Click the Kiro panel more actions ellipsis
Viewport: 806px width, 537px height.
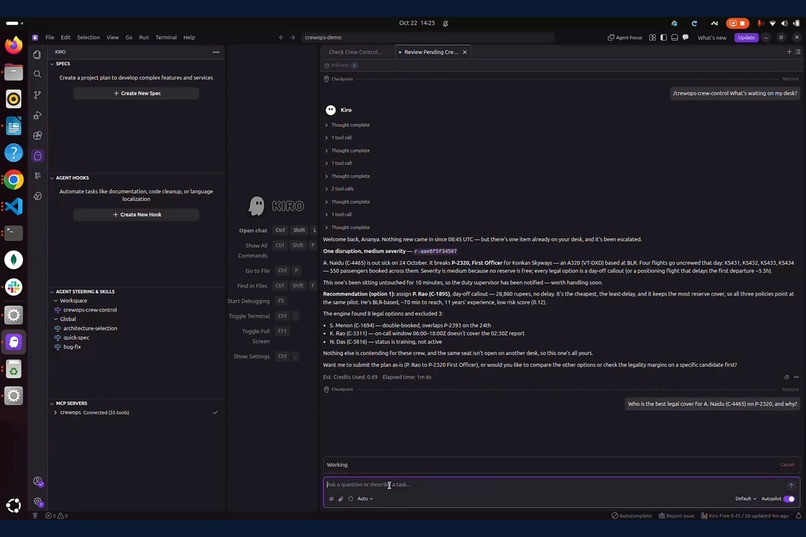coord(216,52)
